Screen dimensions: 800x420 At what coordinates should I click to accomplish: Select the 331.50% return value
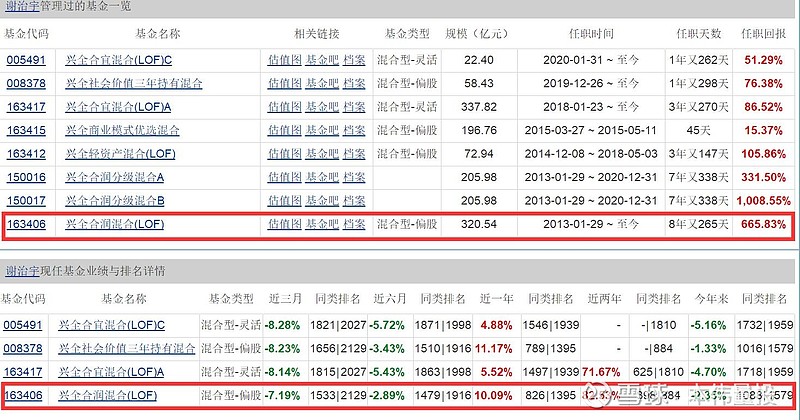[763, 177]
